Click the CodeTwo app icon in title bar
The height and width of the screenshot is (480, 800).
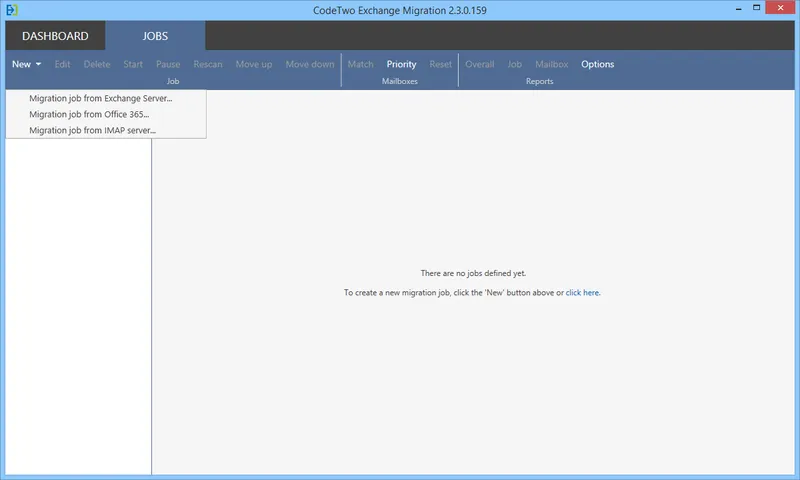[12, 10]
